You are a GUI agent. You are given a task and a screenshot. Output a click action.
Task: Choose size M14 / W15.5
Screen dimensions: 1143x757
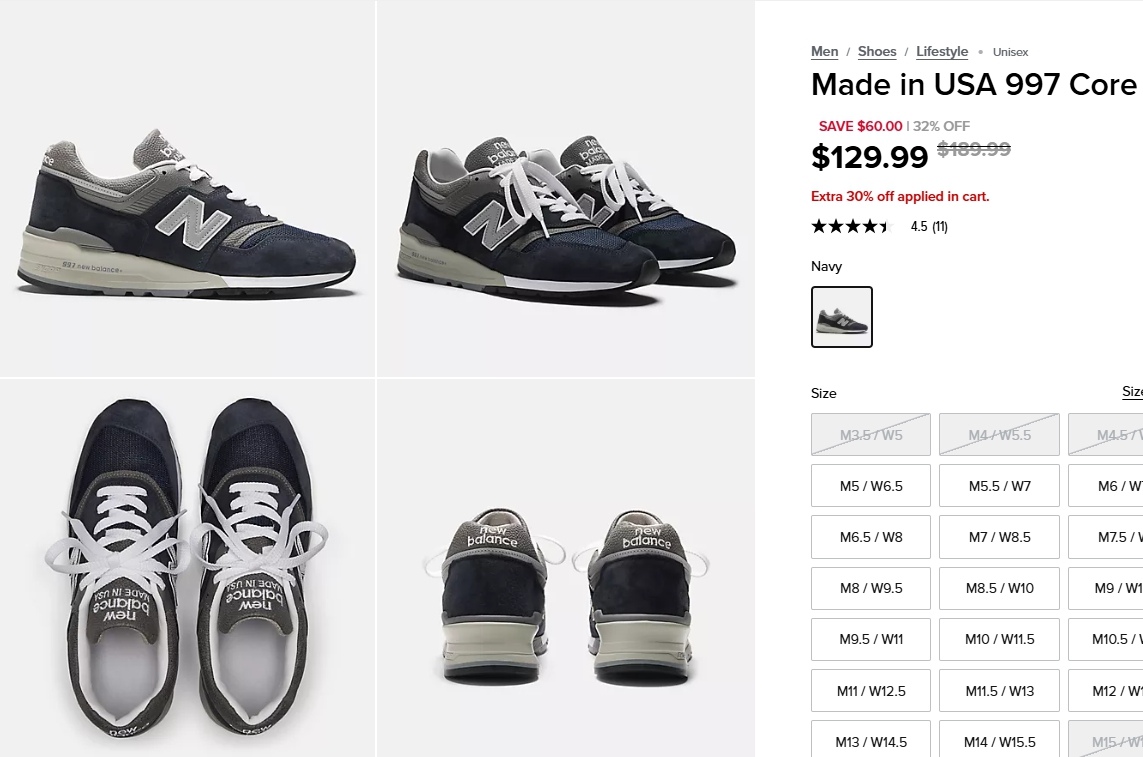tap(999, 741)
